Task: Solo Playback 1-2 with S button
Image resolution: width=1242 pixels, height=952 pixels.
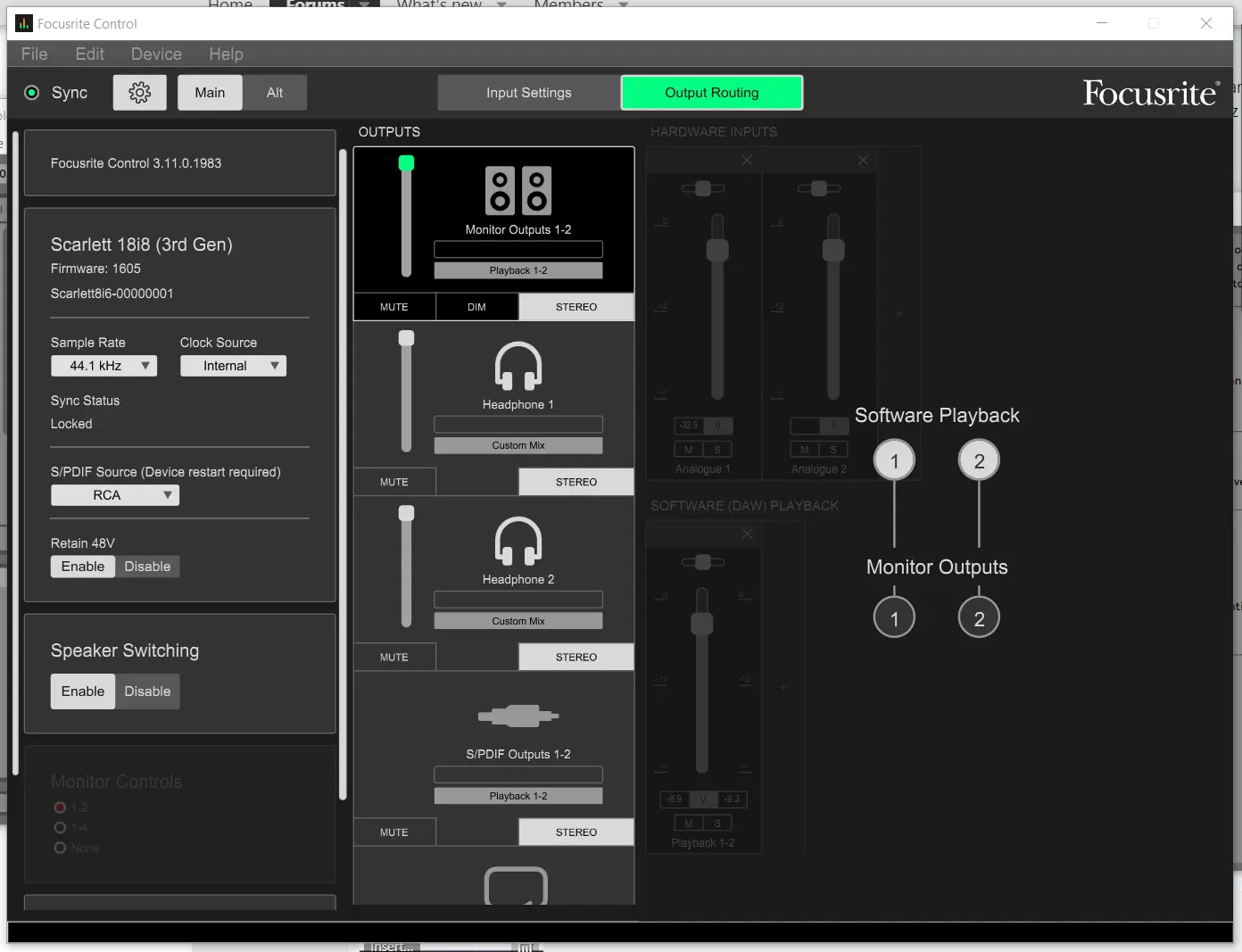Action: [x=717, y=823]
